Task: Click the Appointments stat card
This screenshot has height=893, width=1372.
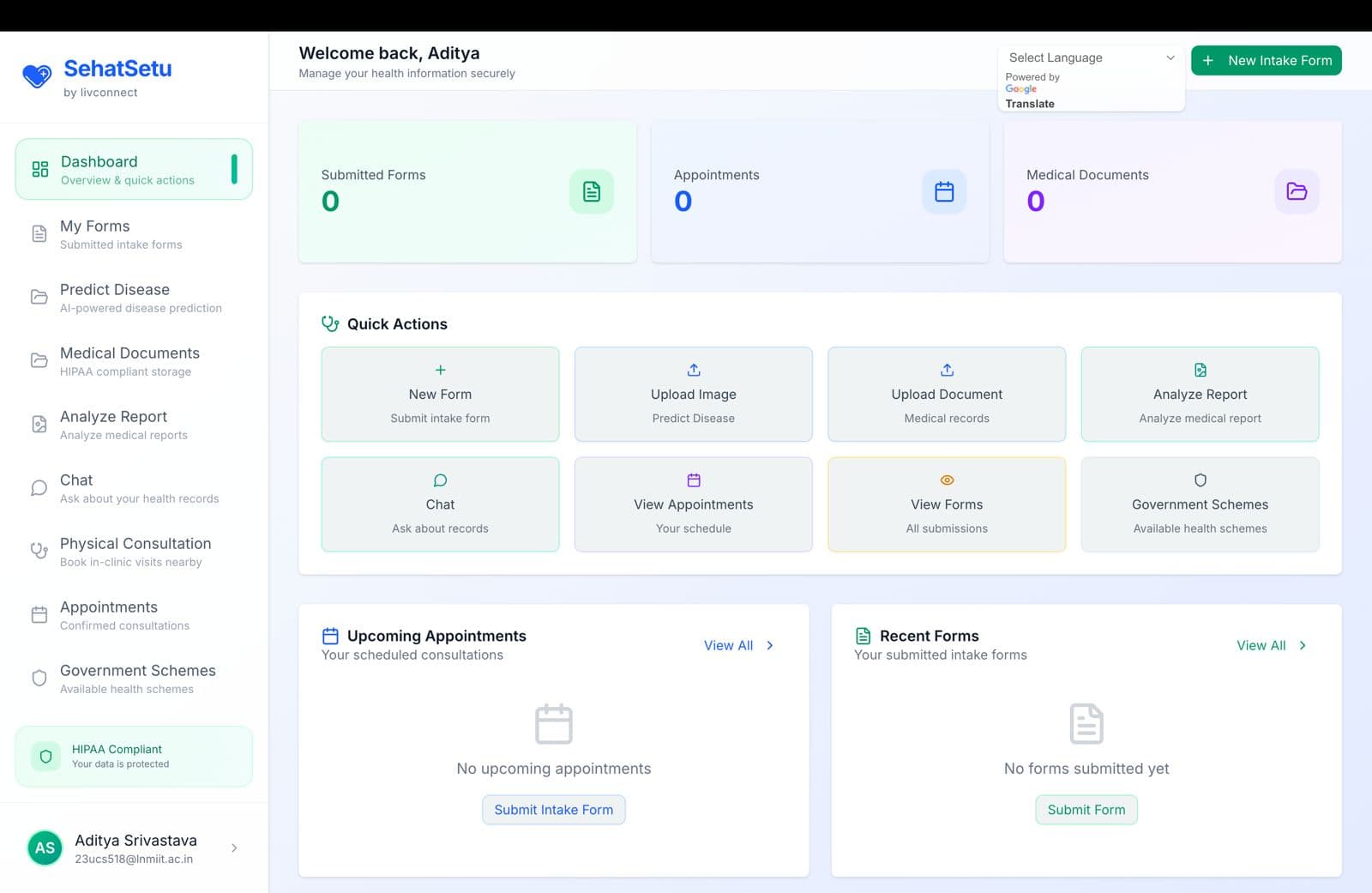Action: (820, 191)
